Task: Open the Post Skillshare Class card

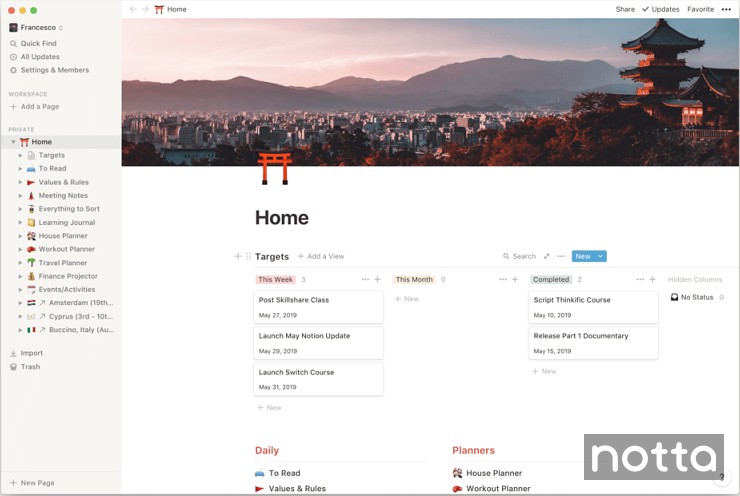Action: [x=319, y=307]
